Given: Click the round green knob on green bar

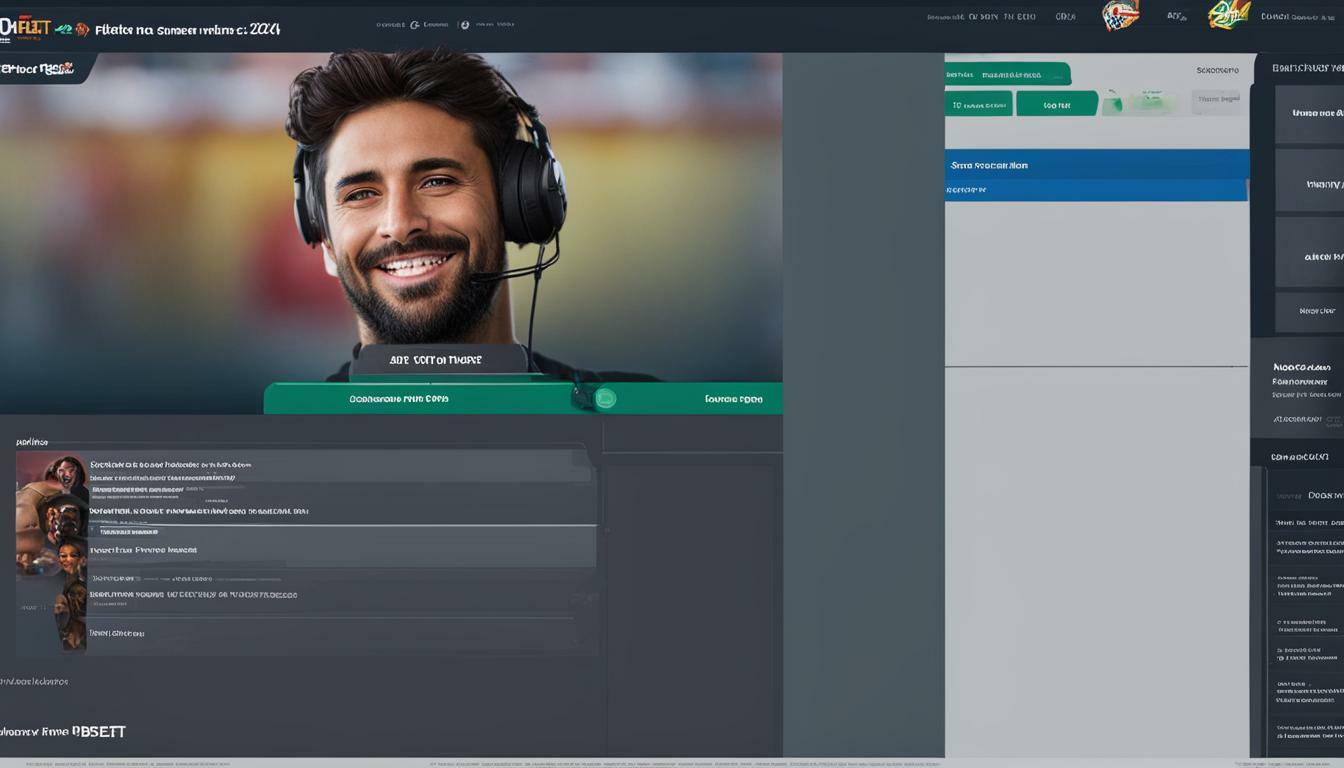Looking at the screenshot, I should [x=605, y=399].
